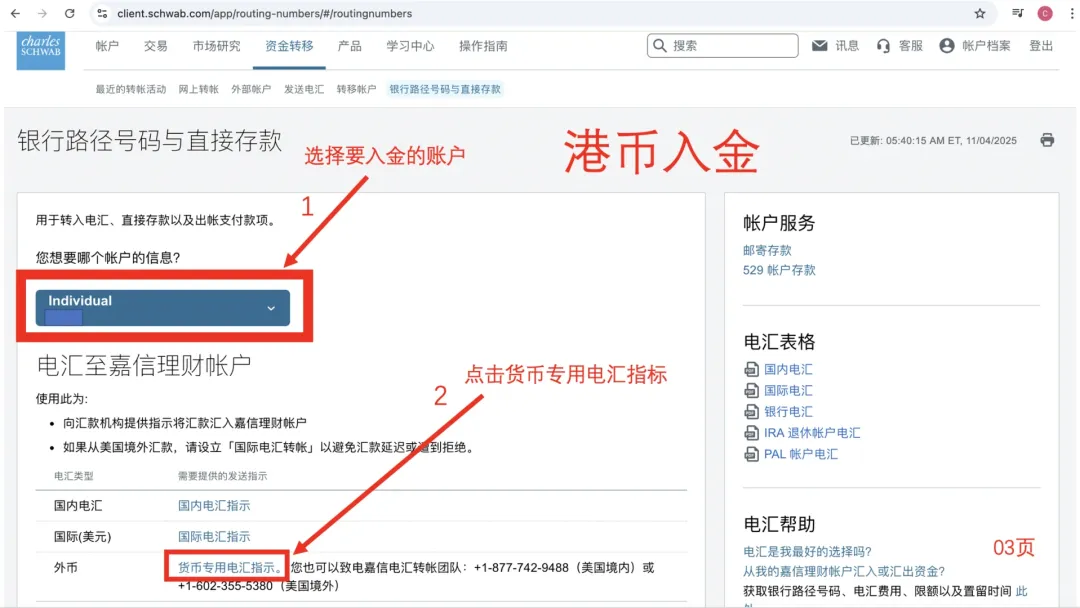Open the media control icon in browser toolbar
The image size is (1080, 608).
point(1017,13)
